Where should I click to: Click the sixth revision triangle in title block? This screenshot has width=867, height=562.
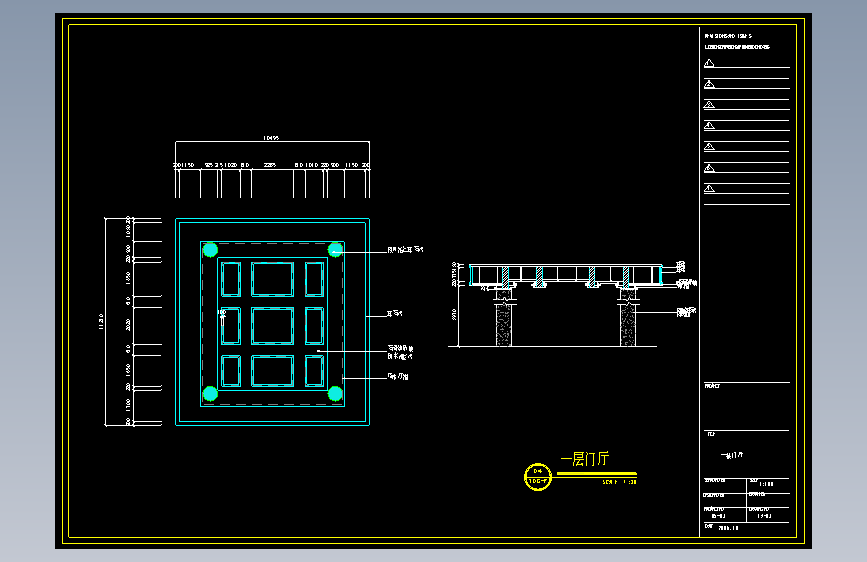(x=709, y=168)
